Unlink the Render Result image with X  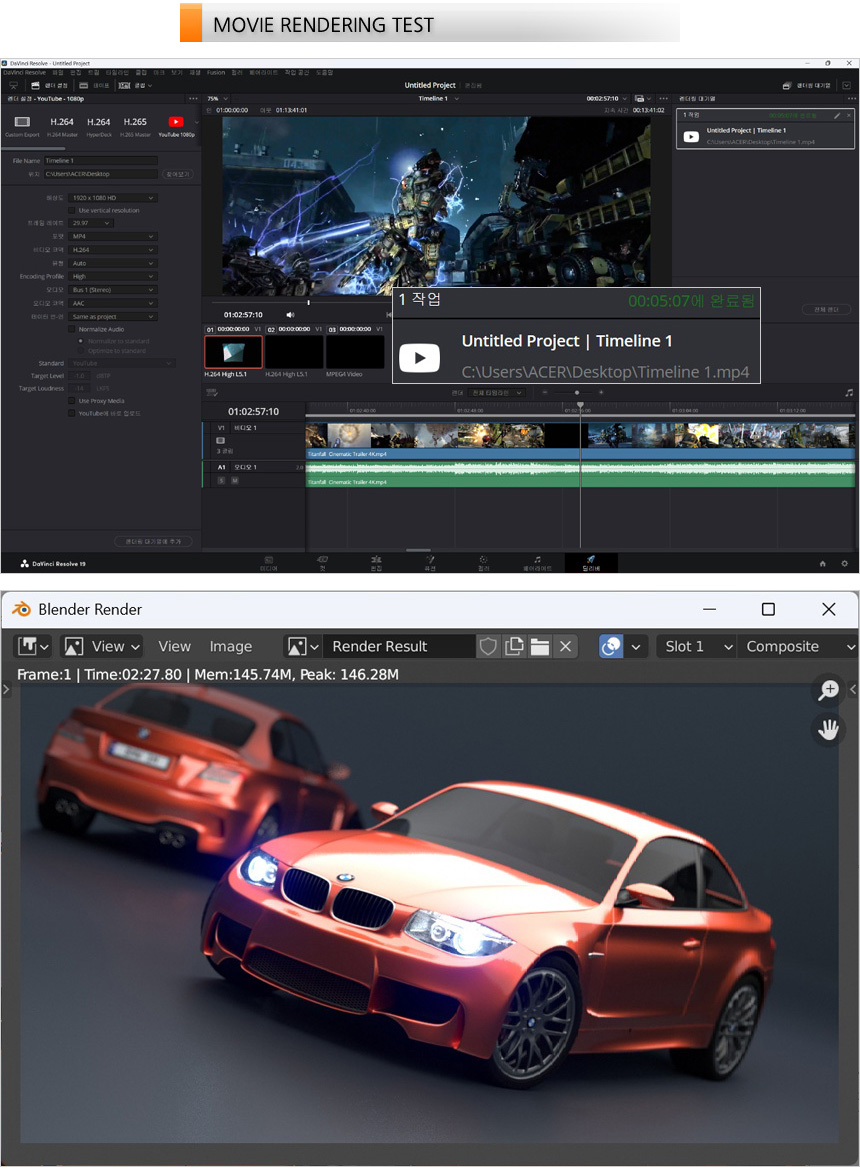tap(566, 646)
